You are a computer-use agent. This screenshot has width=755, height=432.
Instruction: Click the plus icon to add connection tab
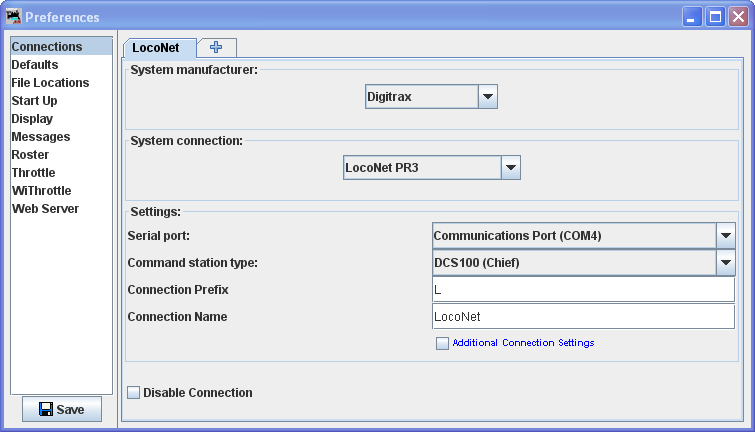tap(216, 47)
